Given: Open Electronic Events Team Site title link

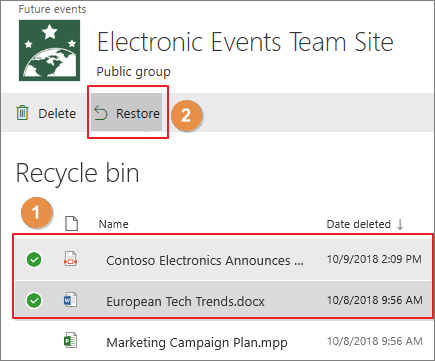Looking at the screenshot, I should click(x=245, y=42).
